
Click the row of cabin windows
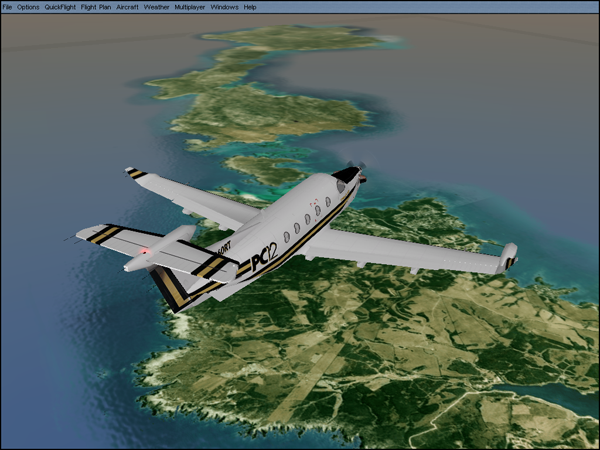[303, 221]
